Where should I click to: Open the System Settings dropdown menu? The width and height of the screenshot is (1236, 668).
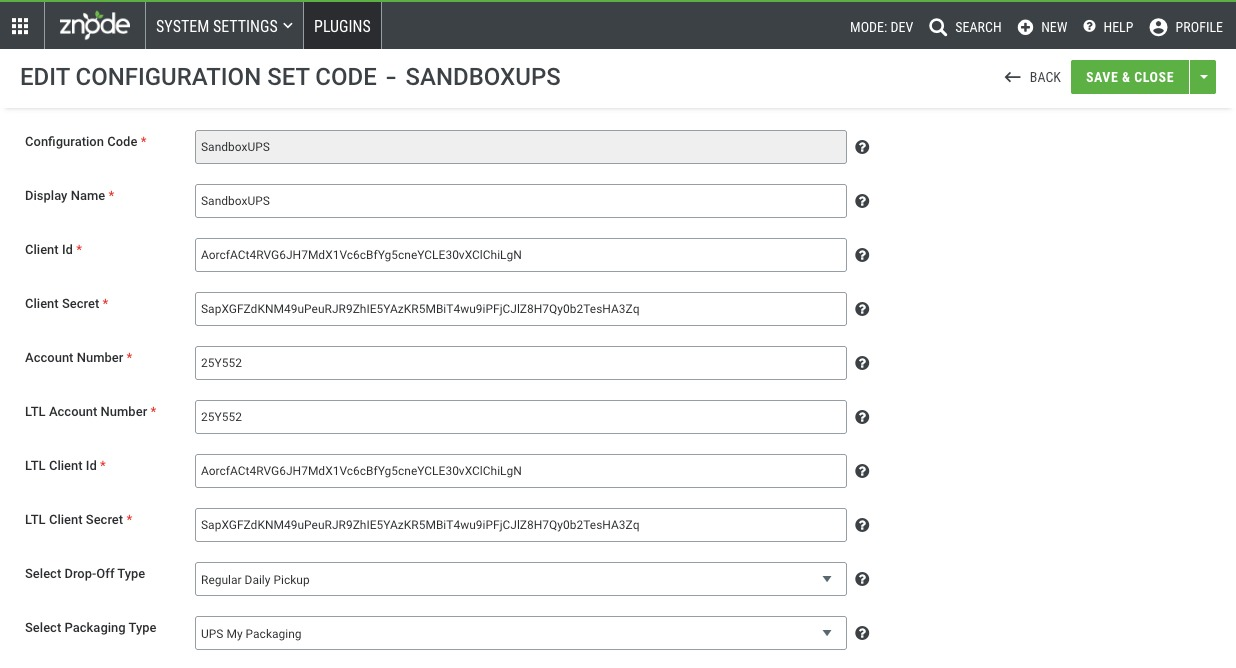(x=225, y=27)
